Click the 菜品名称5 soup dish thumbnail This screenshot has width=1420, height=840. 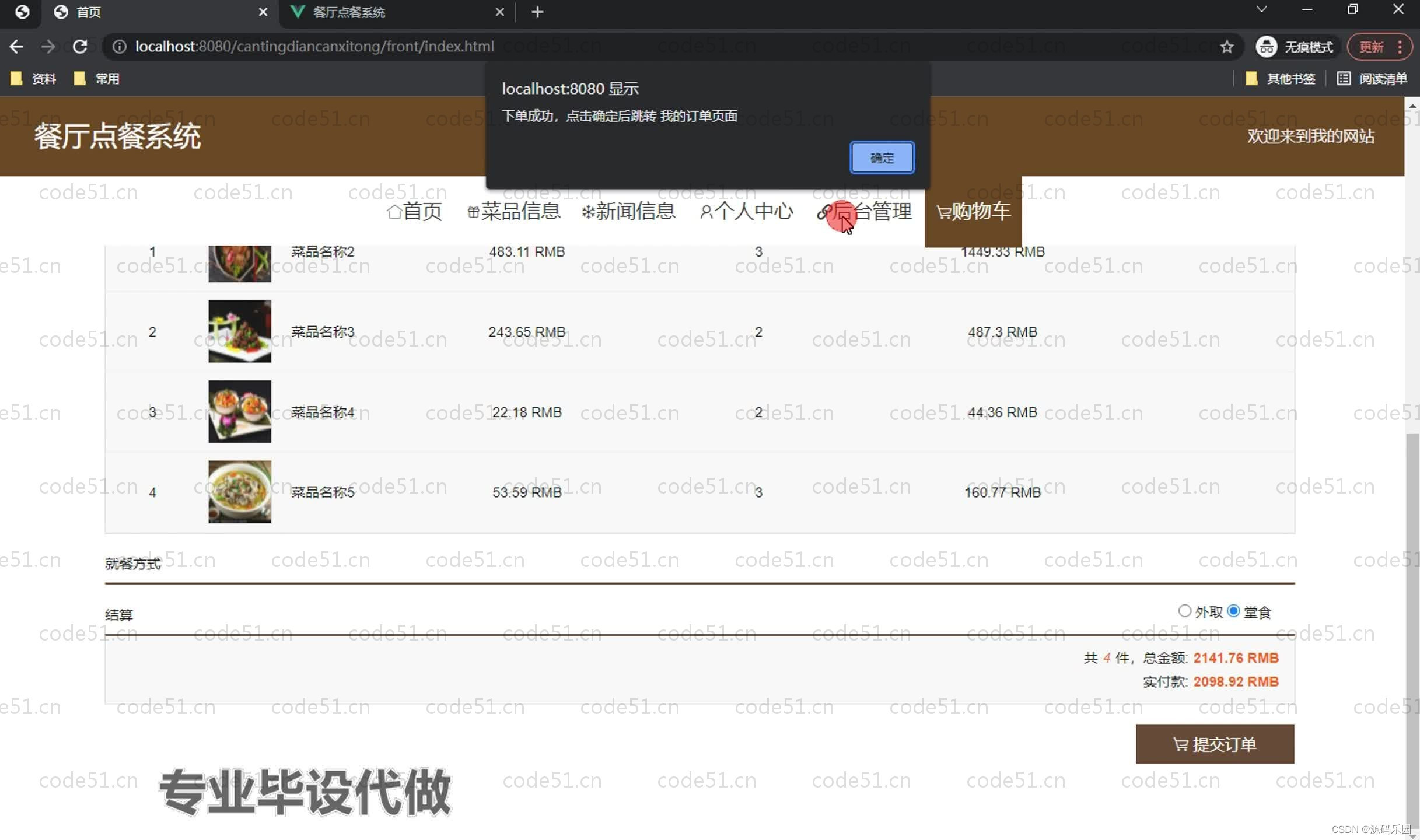(239, 492)
